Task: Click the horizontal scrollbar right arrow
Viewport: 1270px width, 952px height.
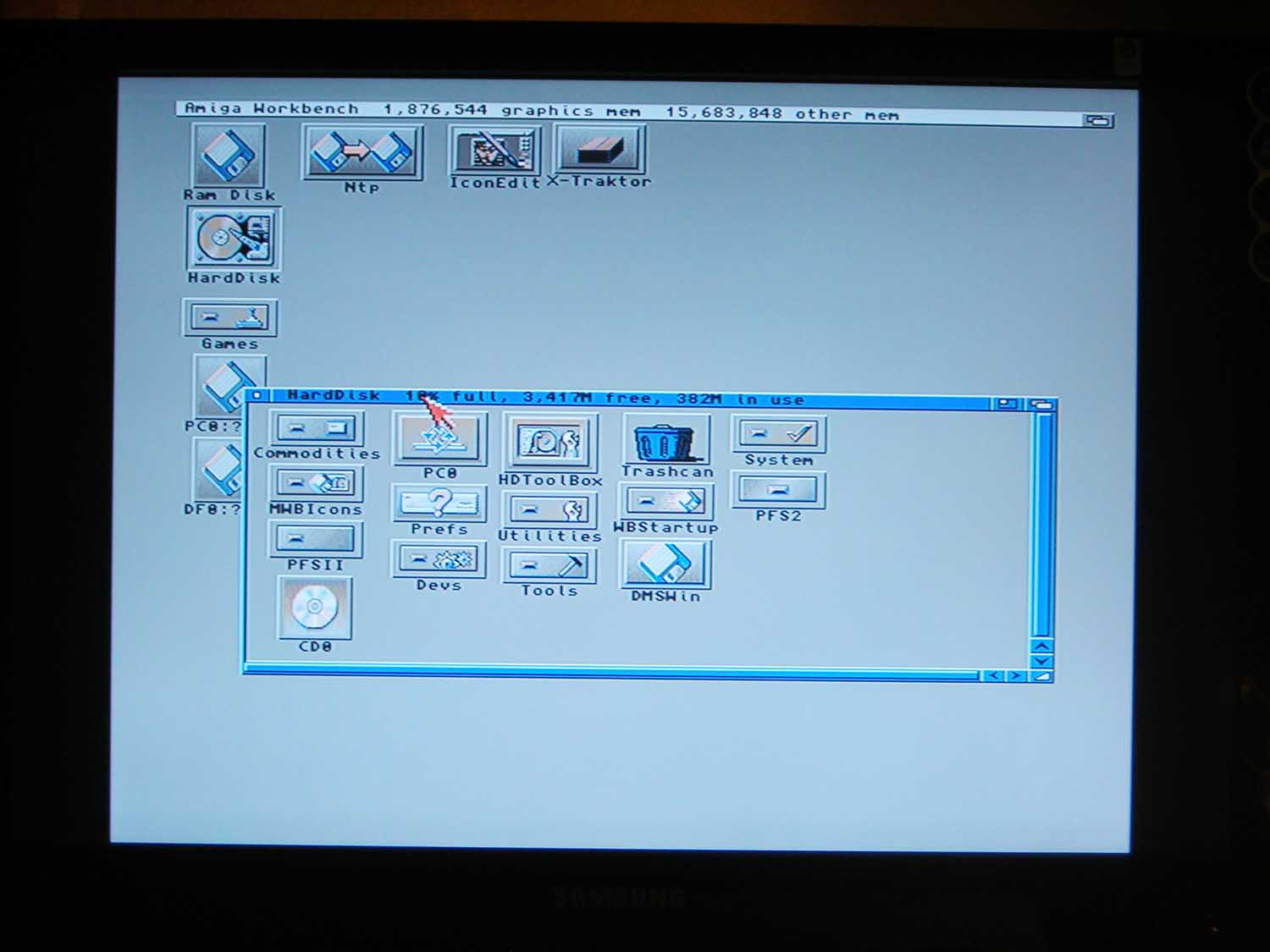Action: click(1014, 675)
